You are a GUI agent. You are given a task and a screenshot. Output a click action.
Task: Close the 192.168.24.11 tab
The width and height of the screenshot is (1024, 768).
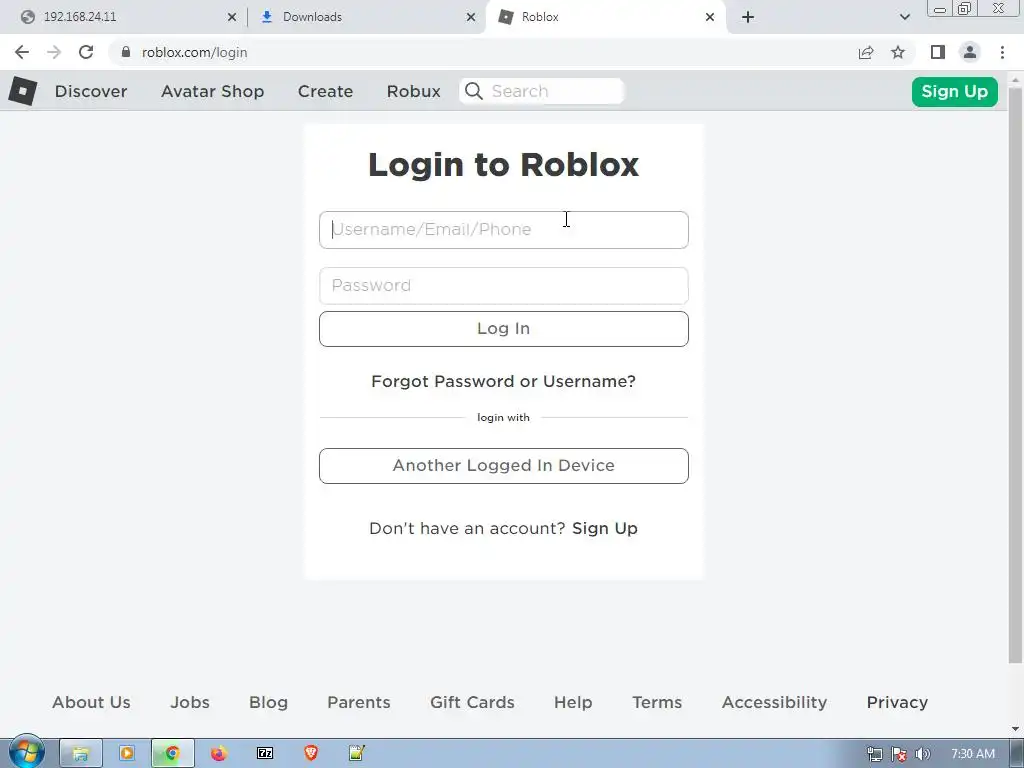232,17
